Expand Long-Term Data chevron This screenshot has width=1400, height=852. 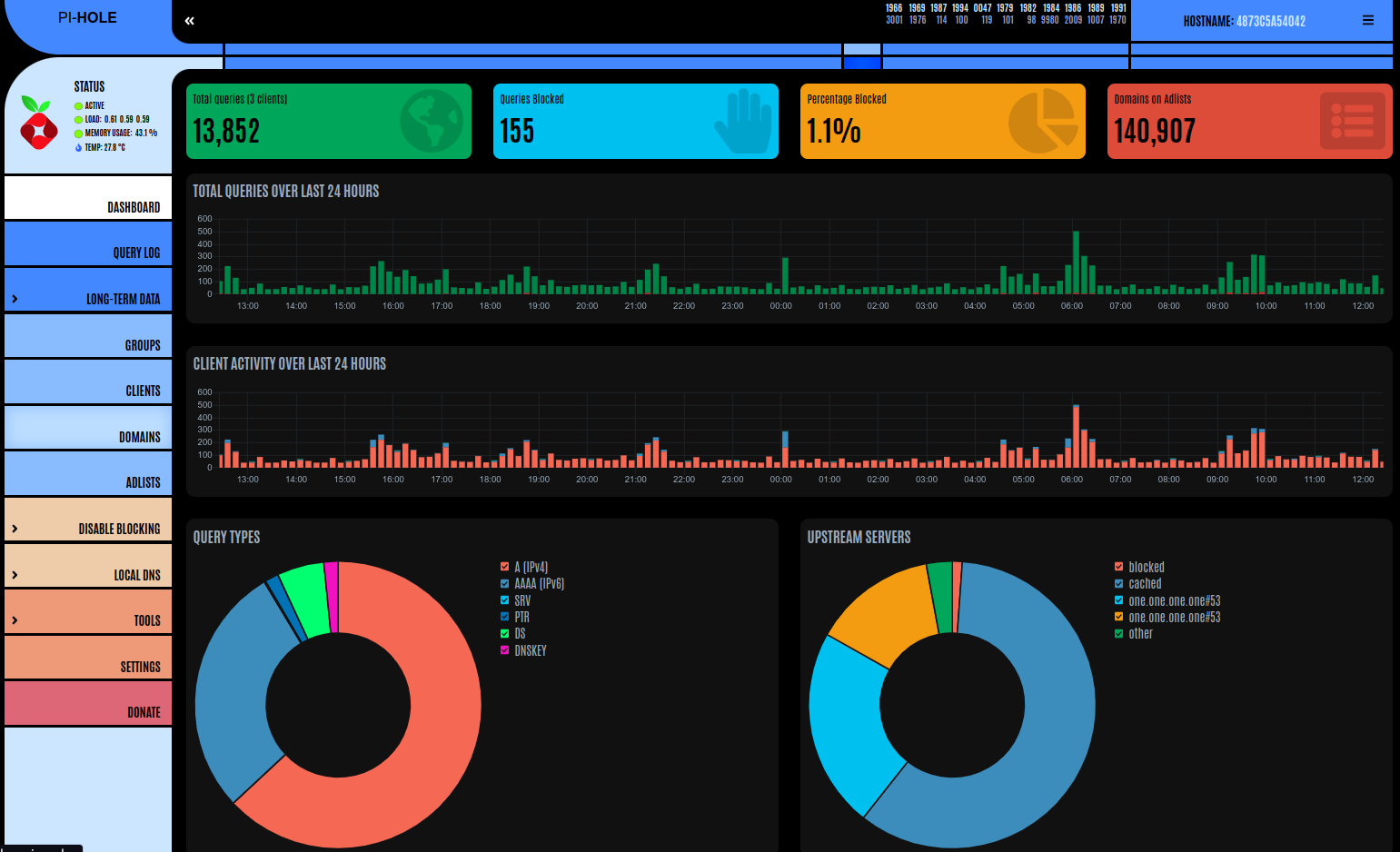pos(15,299)
